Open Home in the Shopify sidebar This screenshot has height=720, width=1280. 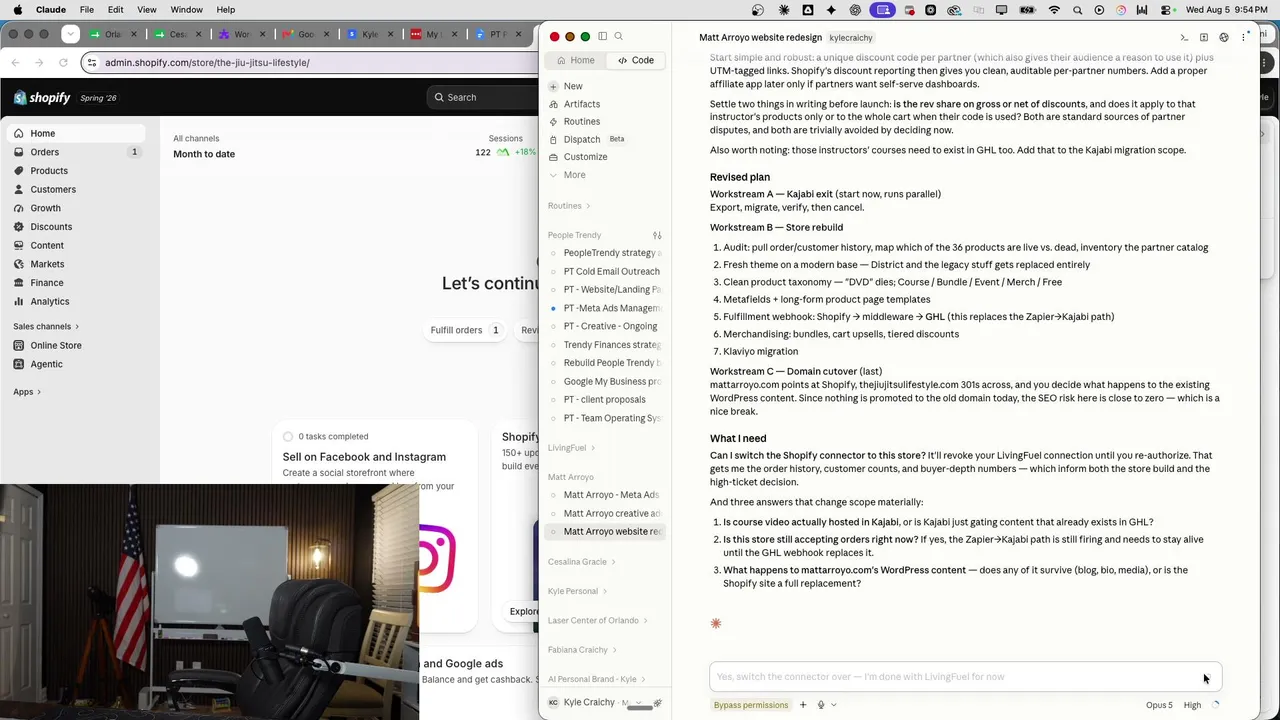point(78,133)
